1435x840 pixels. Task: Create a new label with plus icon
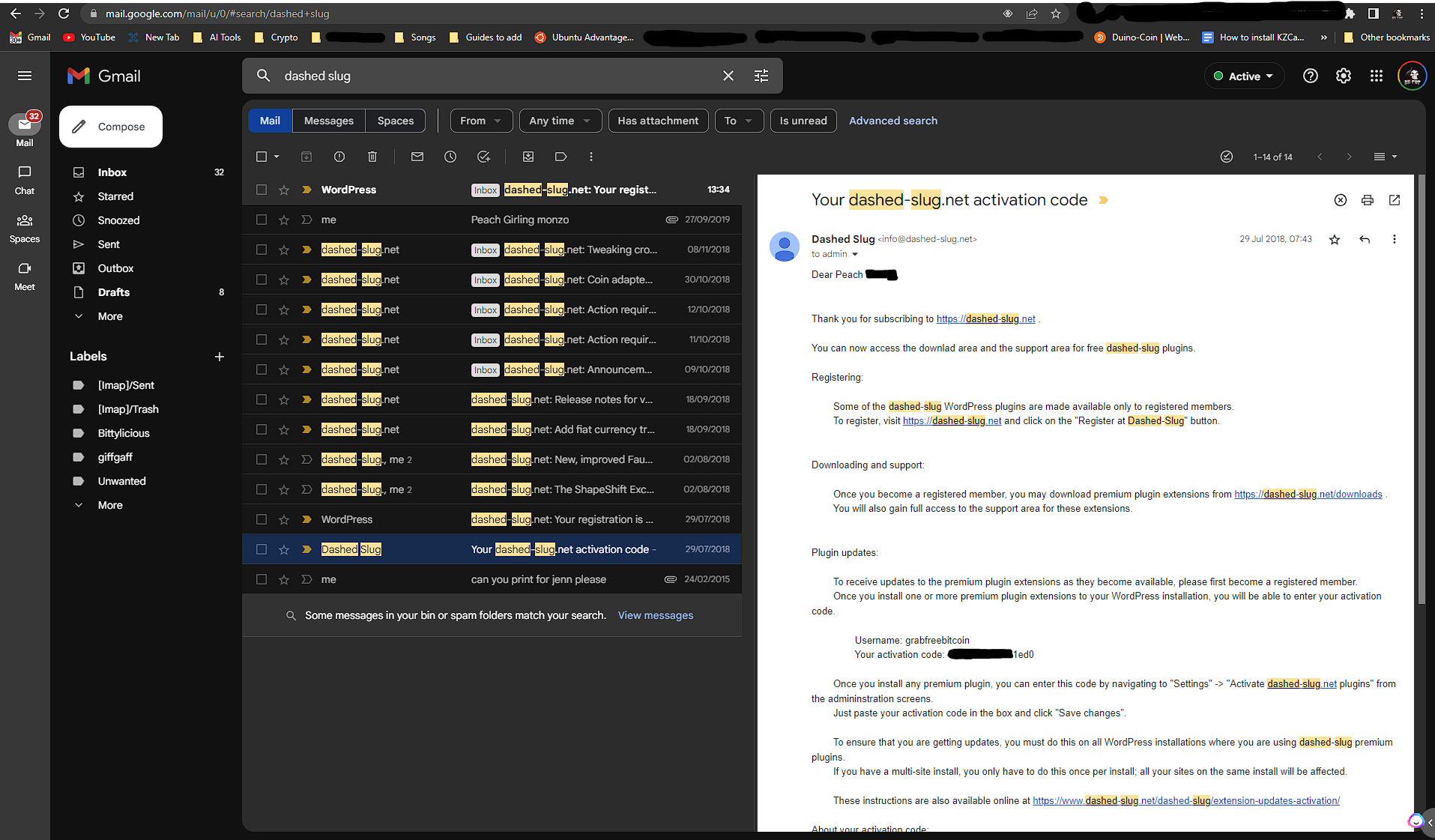coord(220,357)
